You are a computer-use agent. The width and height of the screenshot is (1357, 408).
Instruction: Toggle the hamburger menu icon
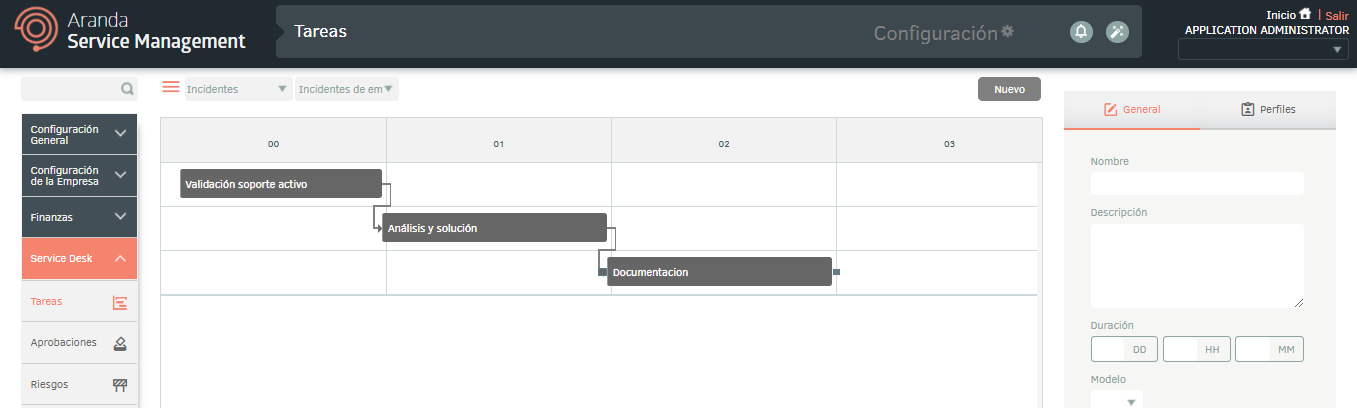coord(171,87)
